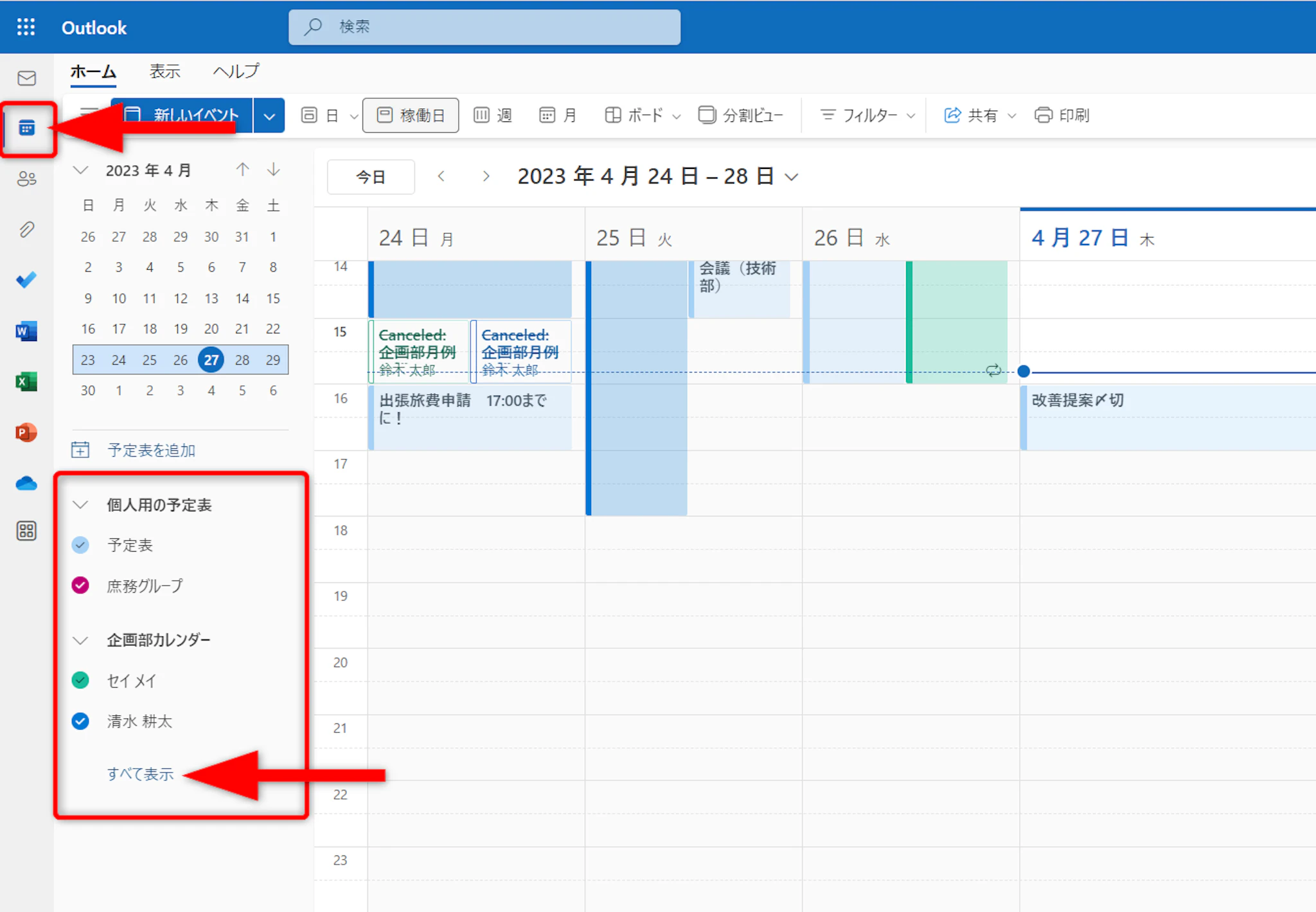Open the People contacts icon
Viewport: 1316px width, 912px height.
point(26,179)
